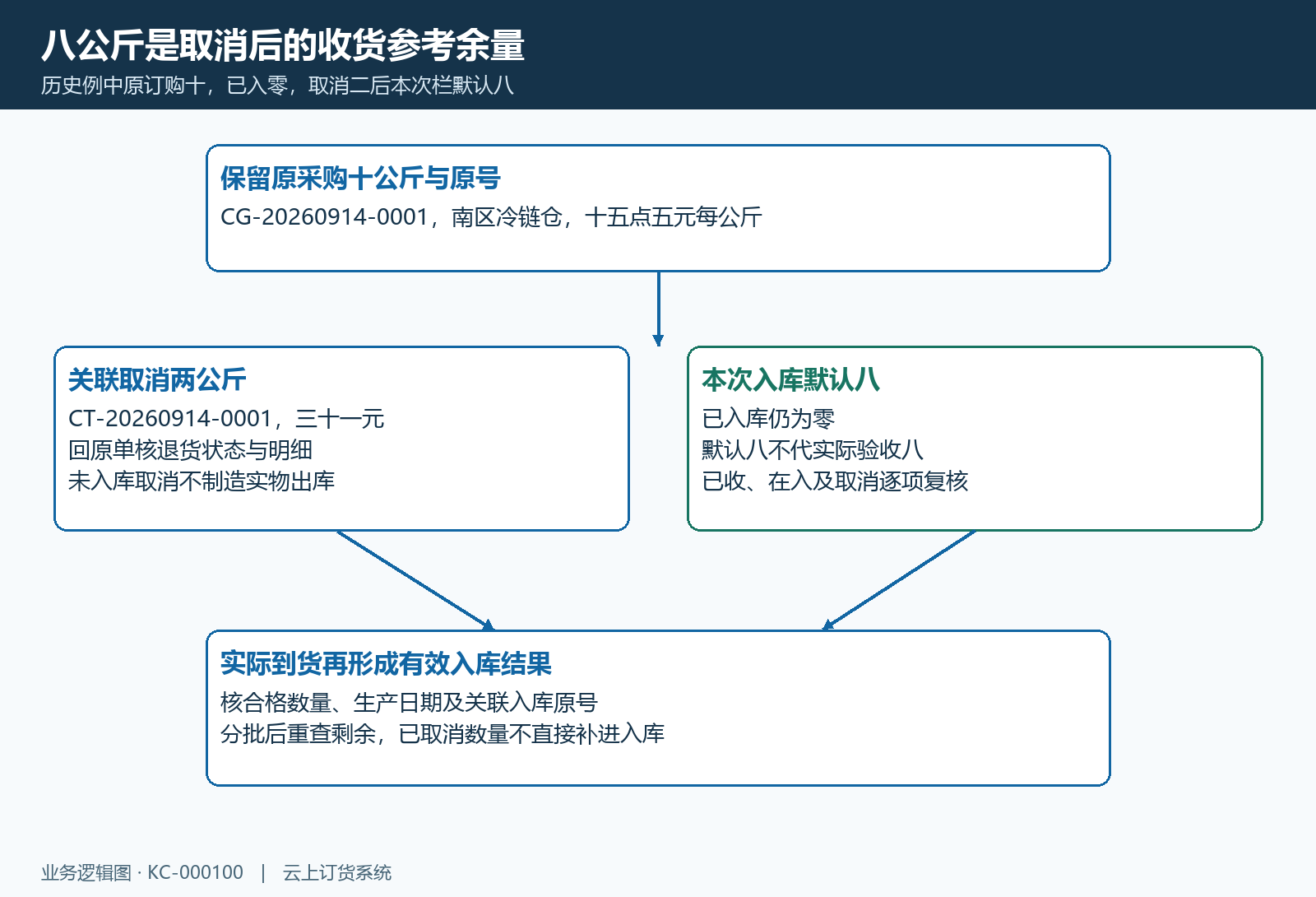This screenshot has height=897, width=1316.
Task: Click heading 关联取消两公斤
Action: click(x=157, y=379)
